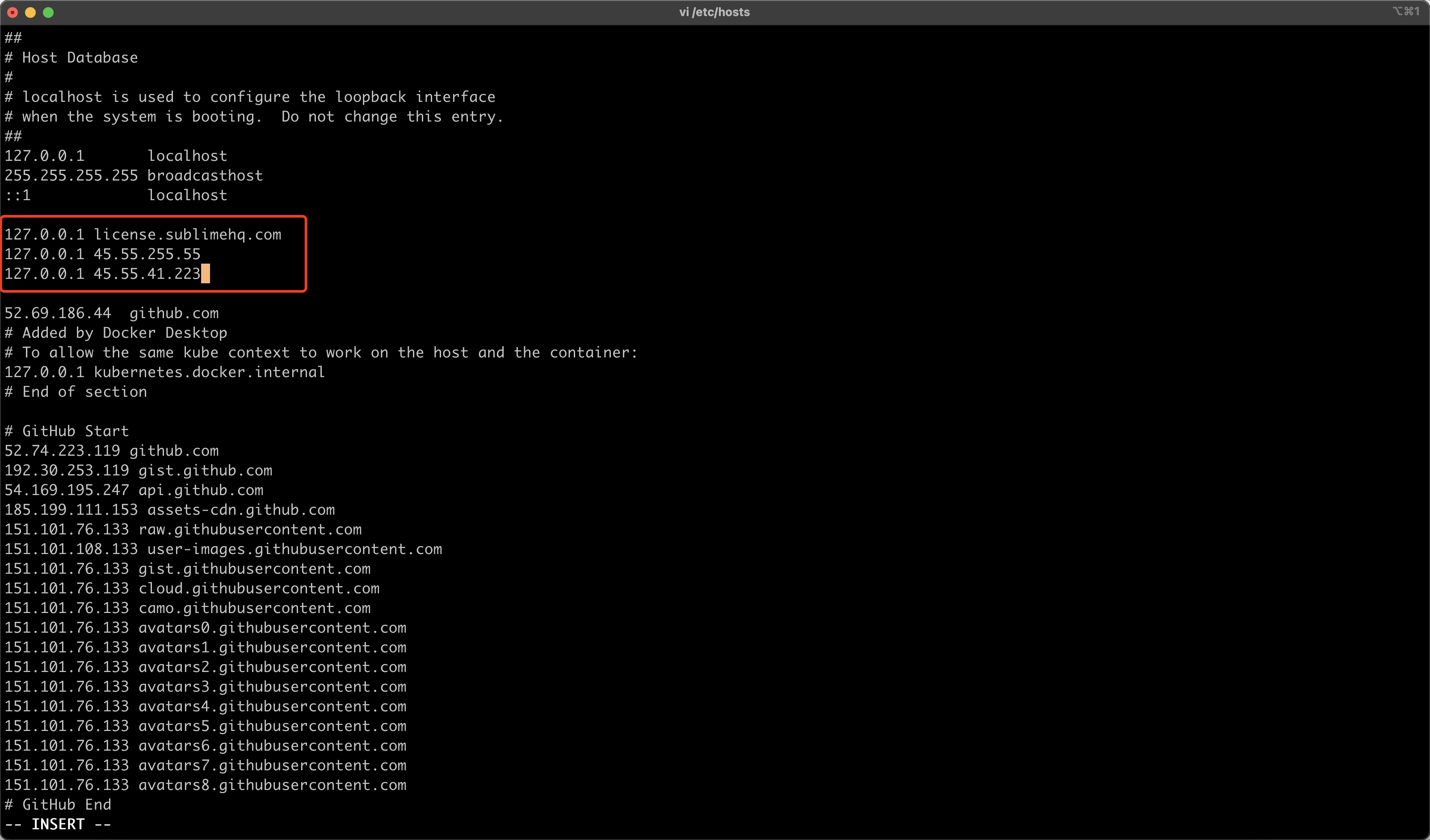Click user-images.githubusercontent.com entry
This screenshot has height=840, width=1430.
294,549
